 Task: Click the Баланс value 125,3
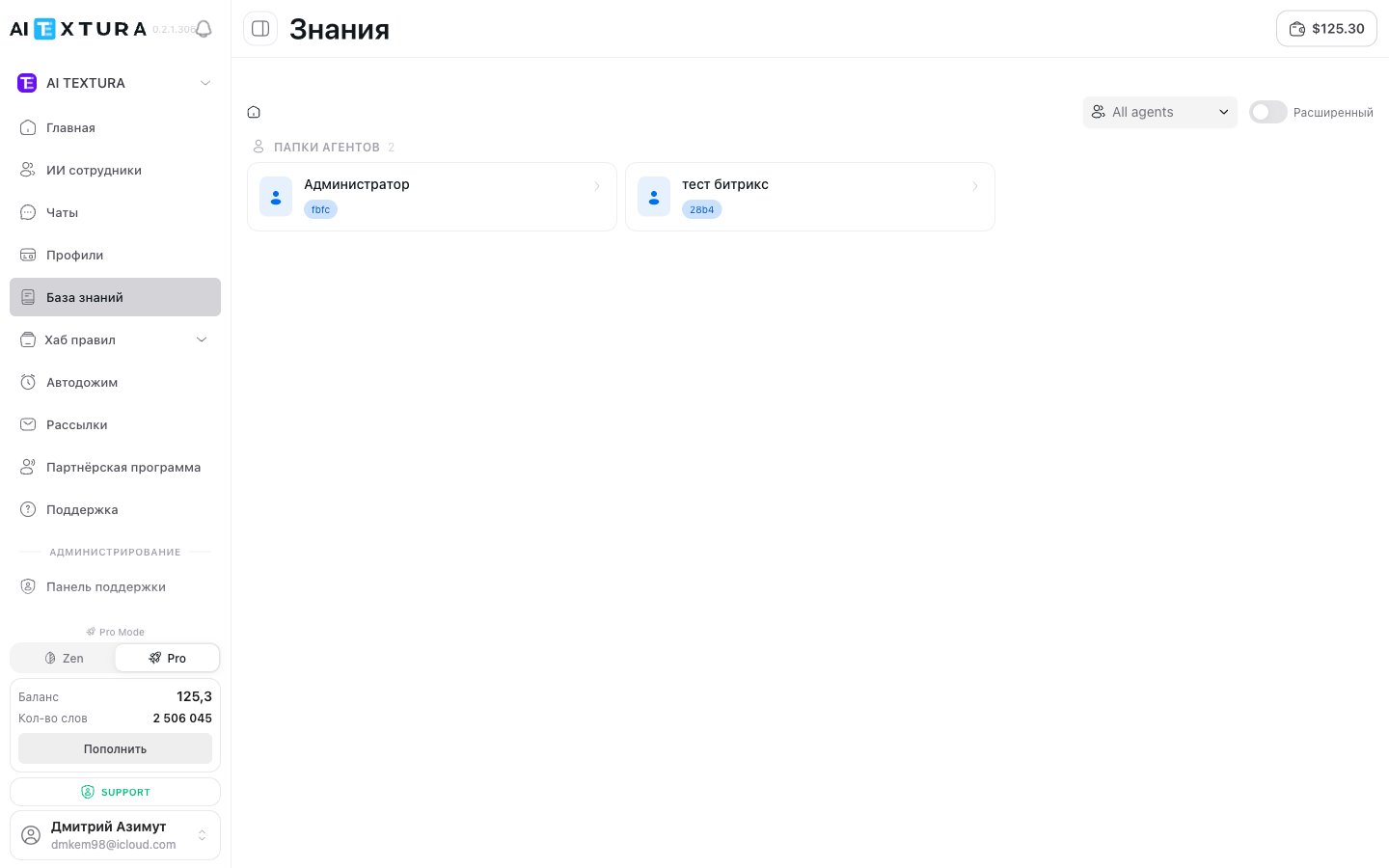point(194,696)
